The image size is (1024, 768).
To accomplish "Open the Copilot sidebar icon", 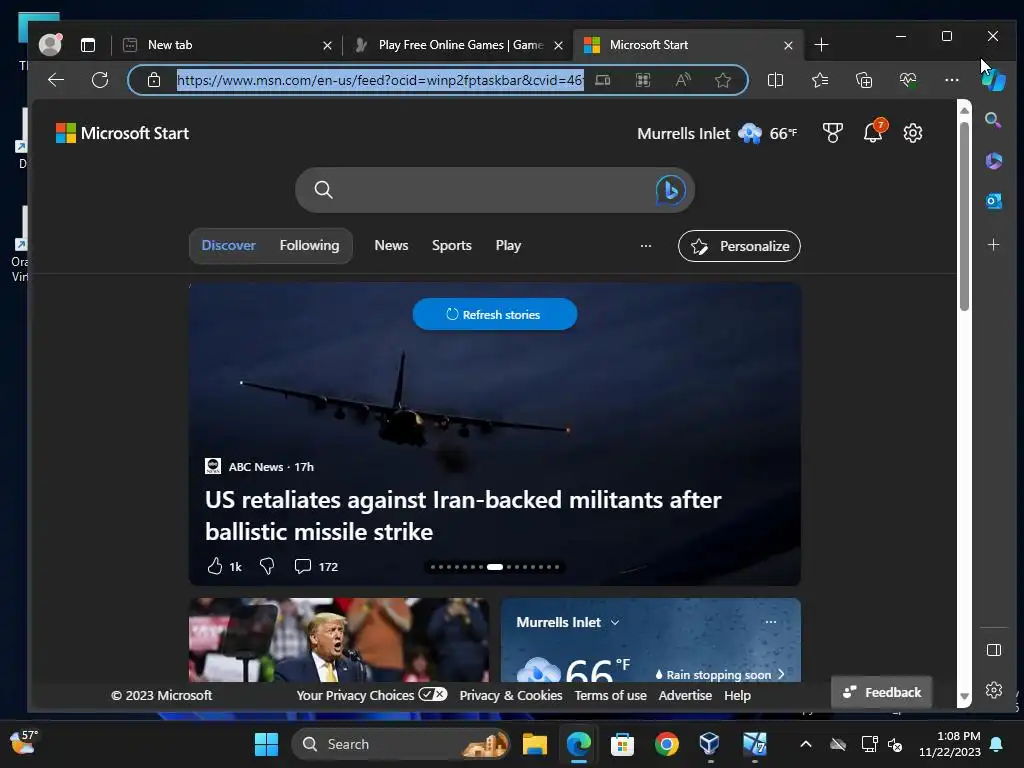I will click(x=994, y=80).
